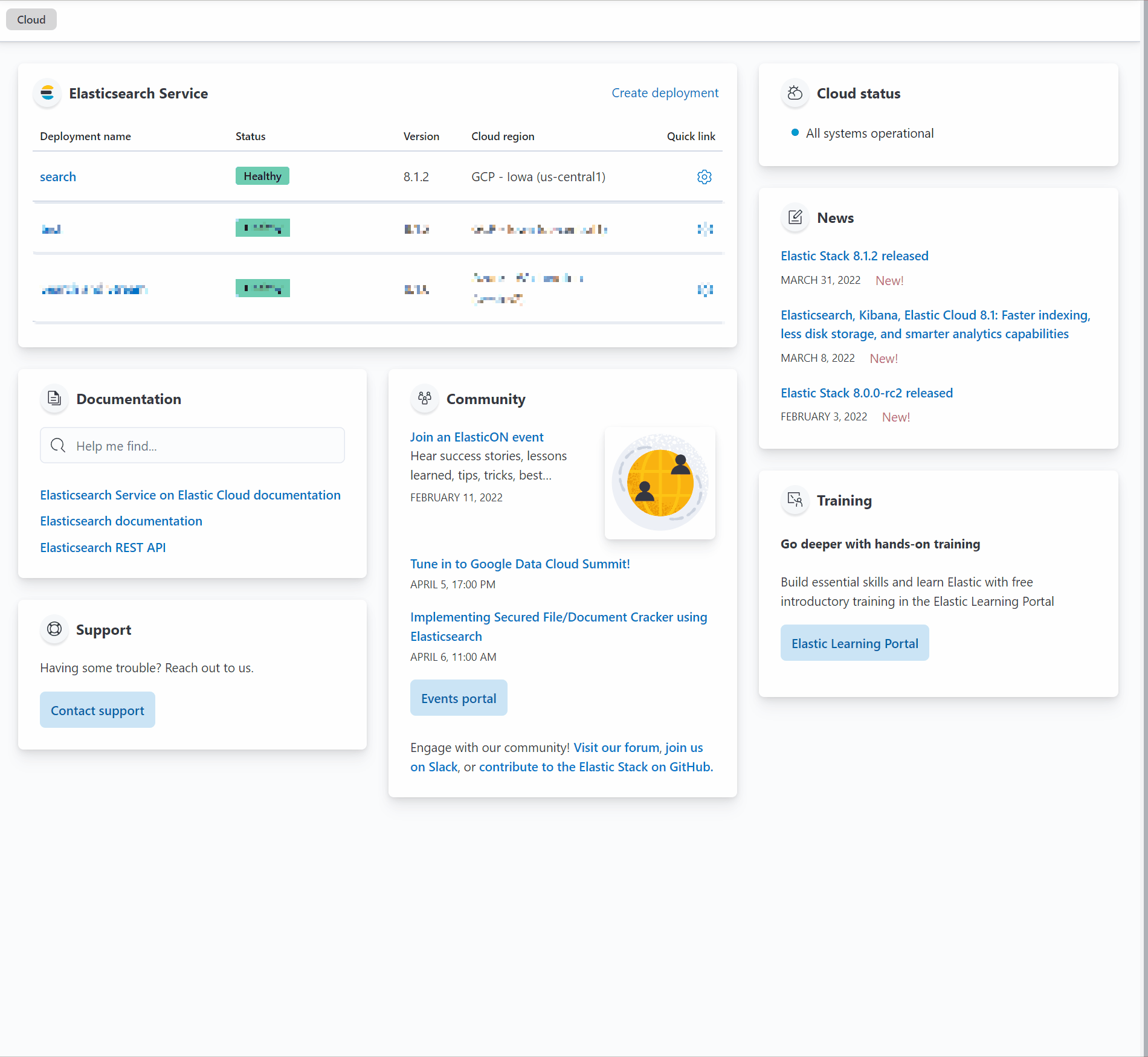Open Elastic Cloud 8.1 Faster indexing news

point(935,324)
